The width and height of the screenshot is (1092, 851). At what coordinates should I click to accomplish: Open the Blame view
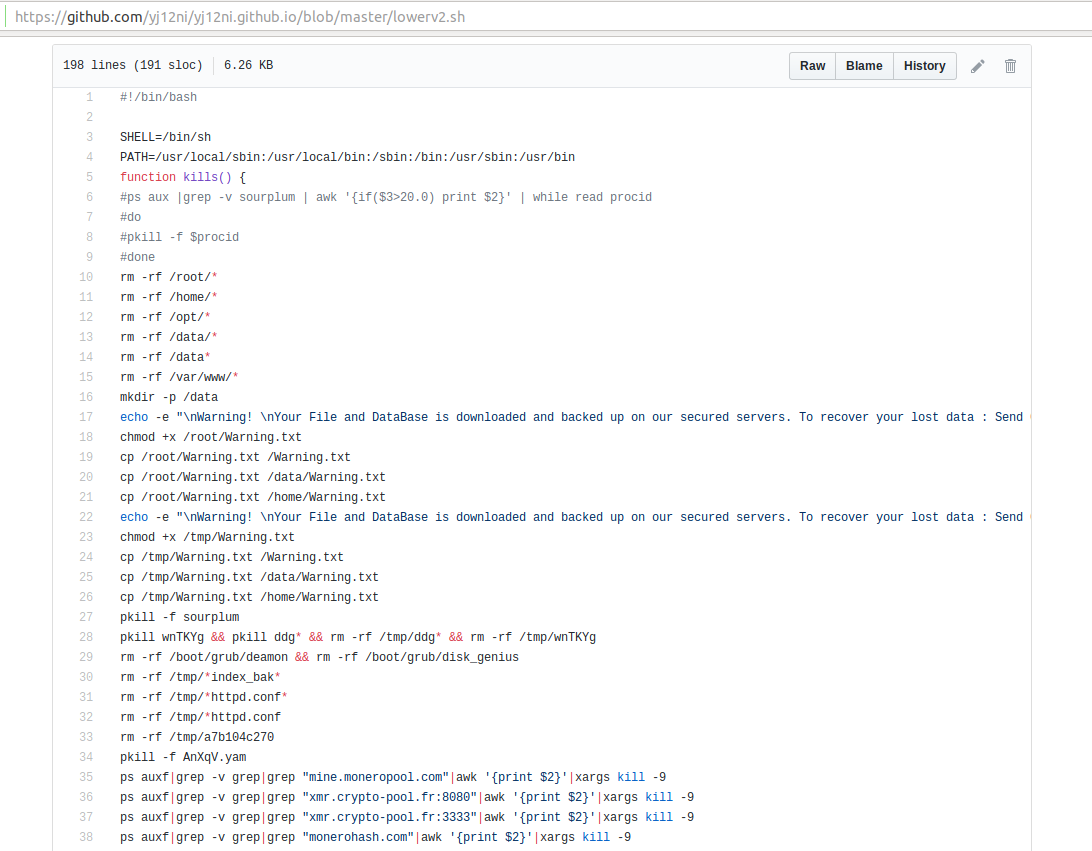tap(864, 66)
